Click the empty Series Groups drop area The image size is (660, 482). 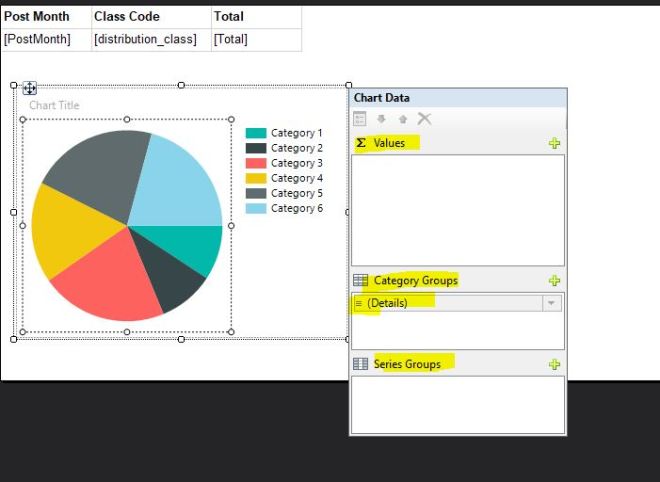[458, 405]
